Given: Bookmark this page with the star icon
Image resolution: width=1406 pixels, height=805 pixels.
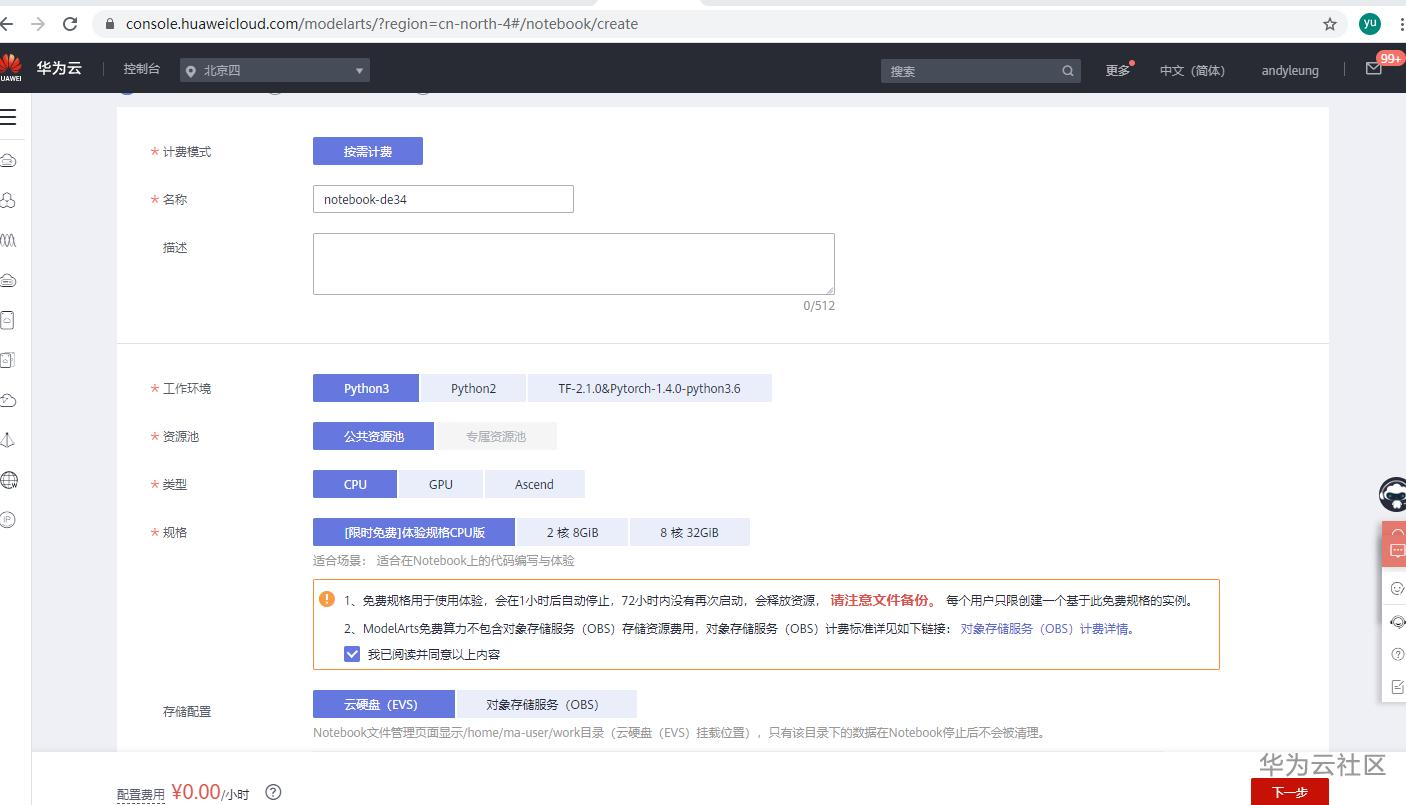Looking at the screenshot, I should point(1330,24).
